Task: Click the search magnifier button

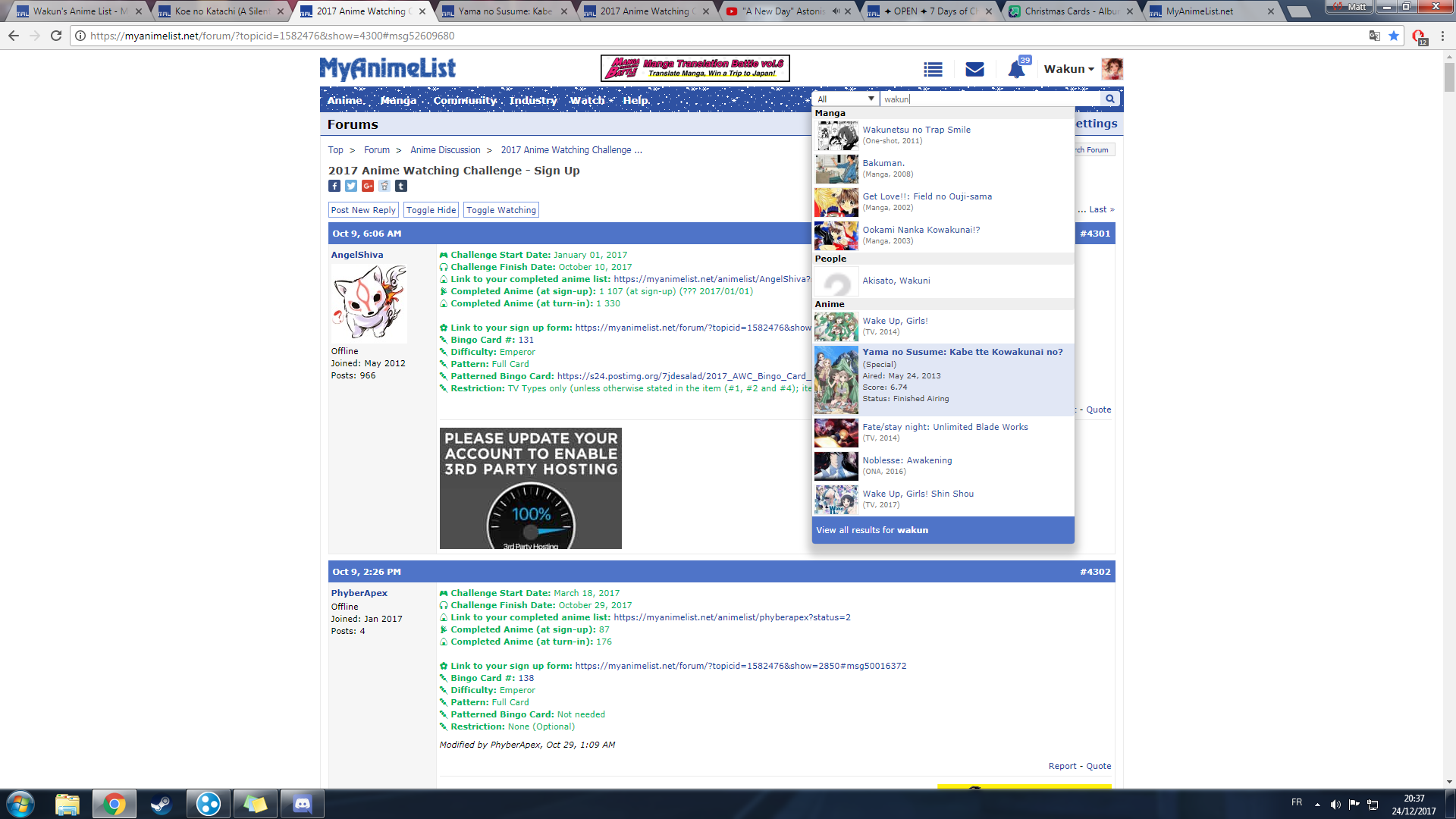Action: [1110, 99]
